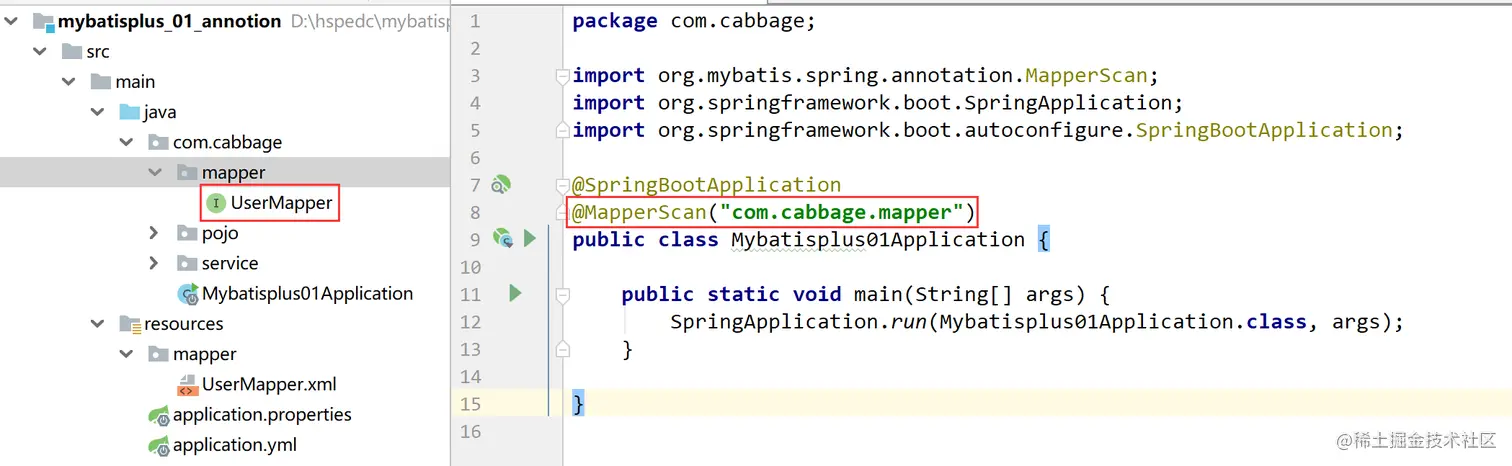Click the SpringBootApplication import on line 5

click(988, 130)
